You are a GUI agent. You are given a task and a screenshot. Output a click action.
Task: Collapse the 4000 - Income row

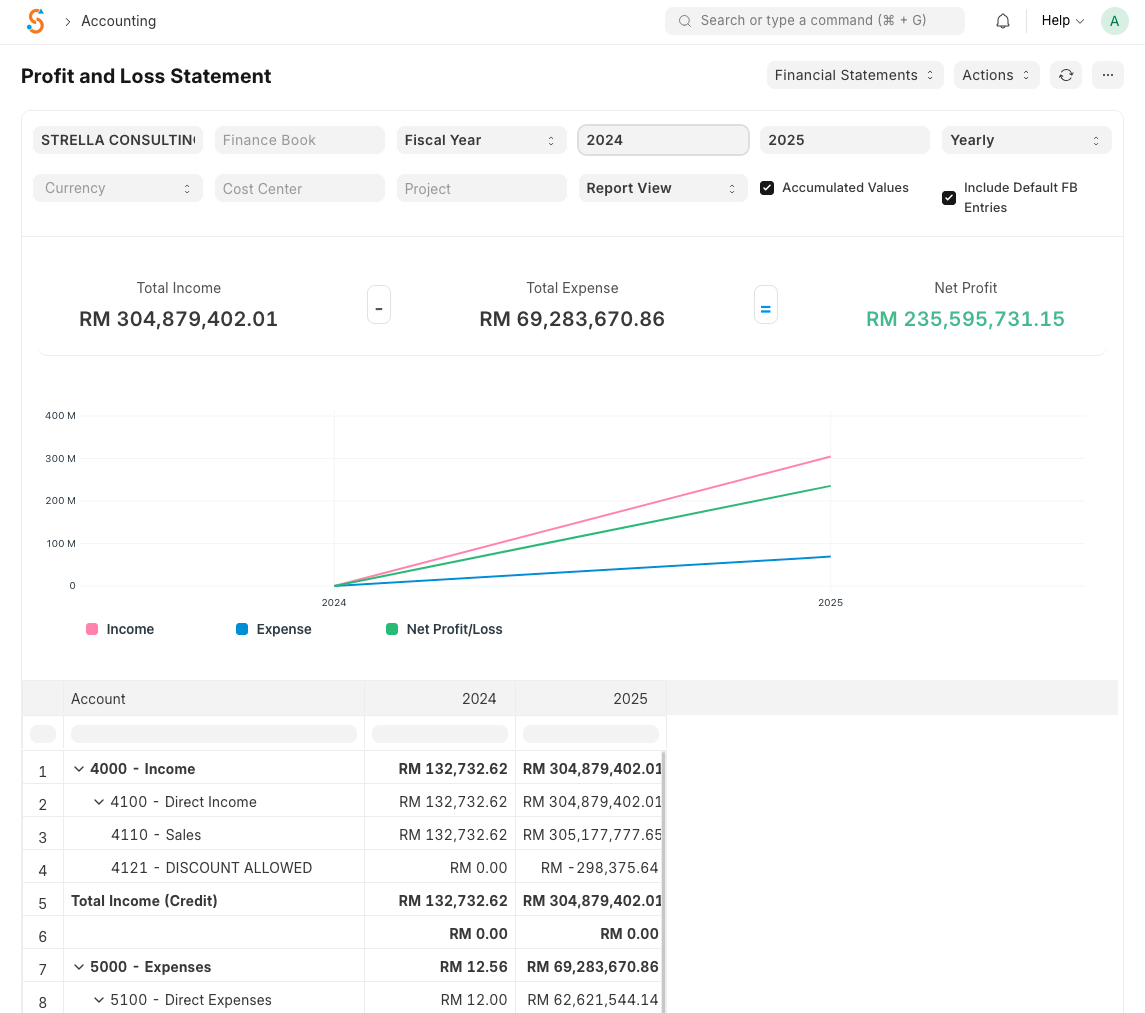tap(79, 769)
